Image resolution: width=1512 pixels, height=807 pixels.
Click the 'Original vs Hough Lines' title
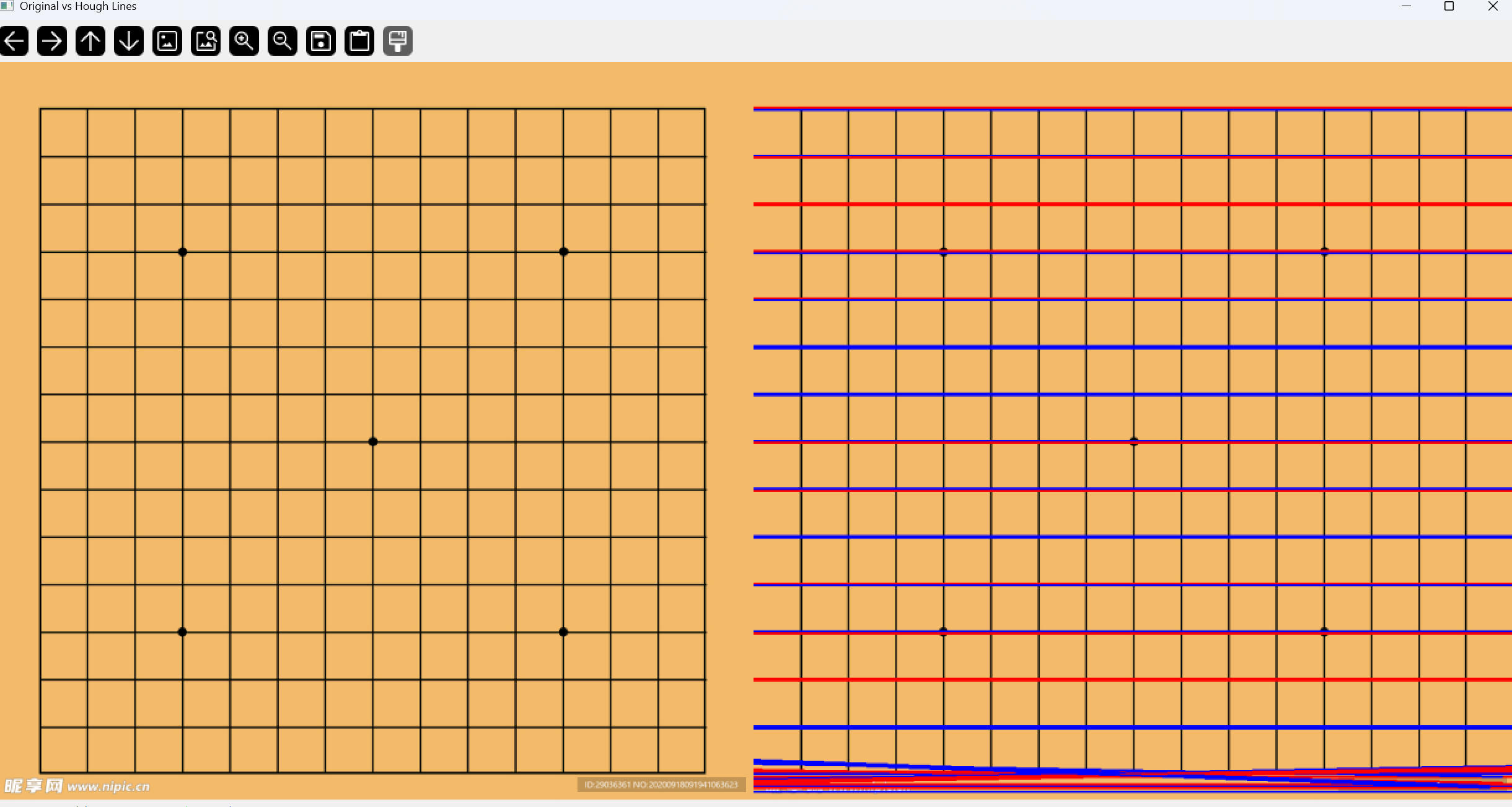[x=78, y=6]
